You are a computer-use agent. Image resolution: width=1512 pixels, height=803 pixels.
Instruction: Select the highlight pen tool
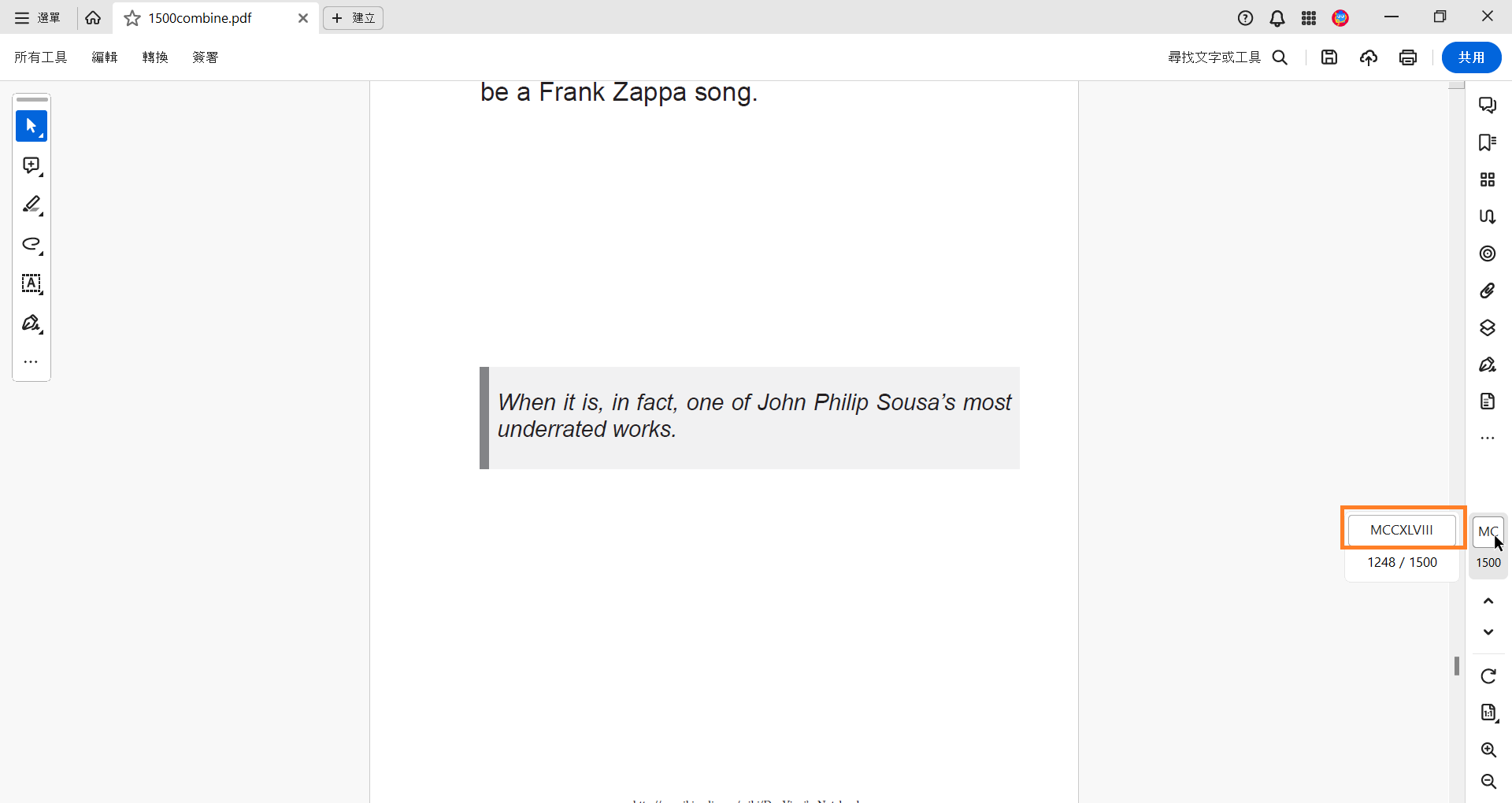tap(31, 205)
